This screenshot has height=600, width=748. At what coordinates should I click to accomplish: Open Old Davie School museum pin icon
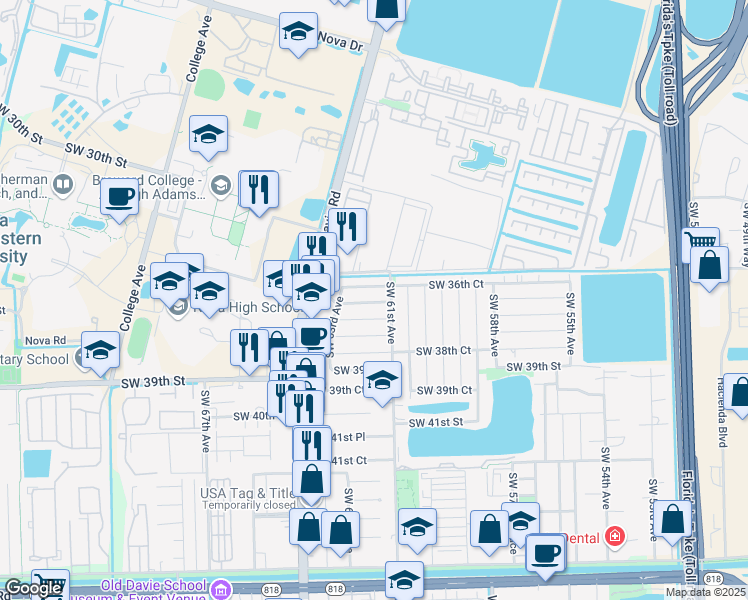pyautogui.click(x=220, y=589)
